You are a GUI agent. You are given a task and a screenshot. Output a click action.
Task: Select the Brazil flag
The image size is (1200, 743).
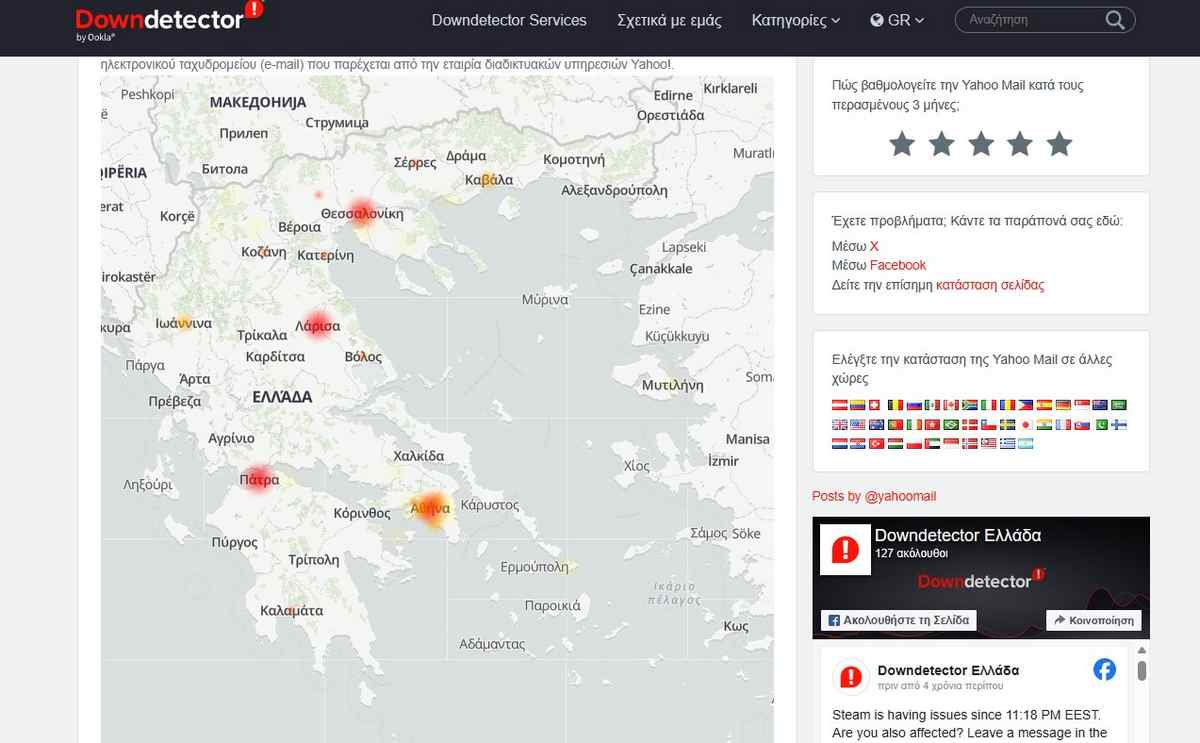coord(951,425)
